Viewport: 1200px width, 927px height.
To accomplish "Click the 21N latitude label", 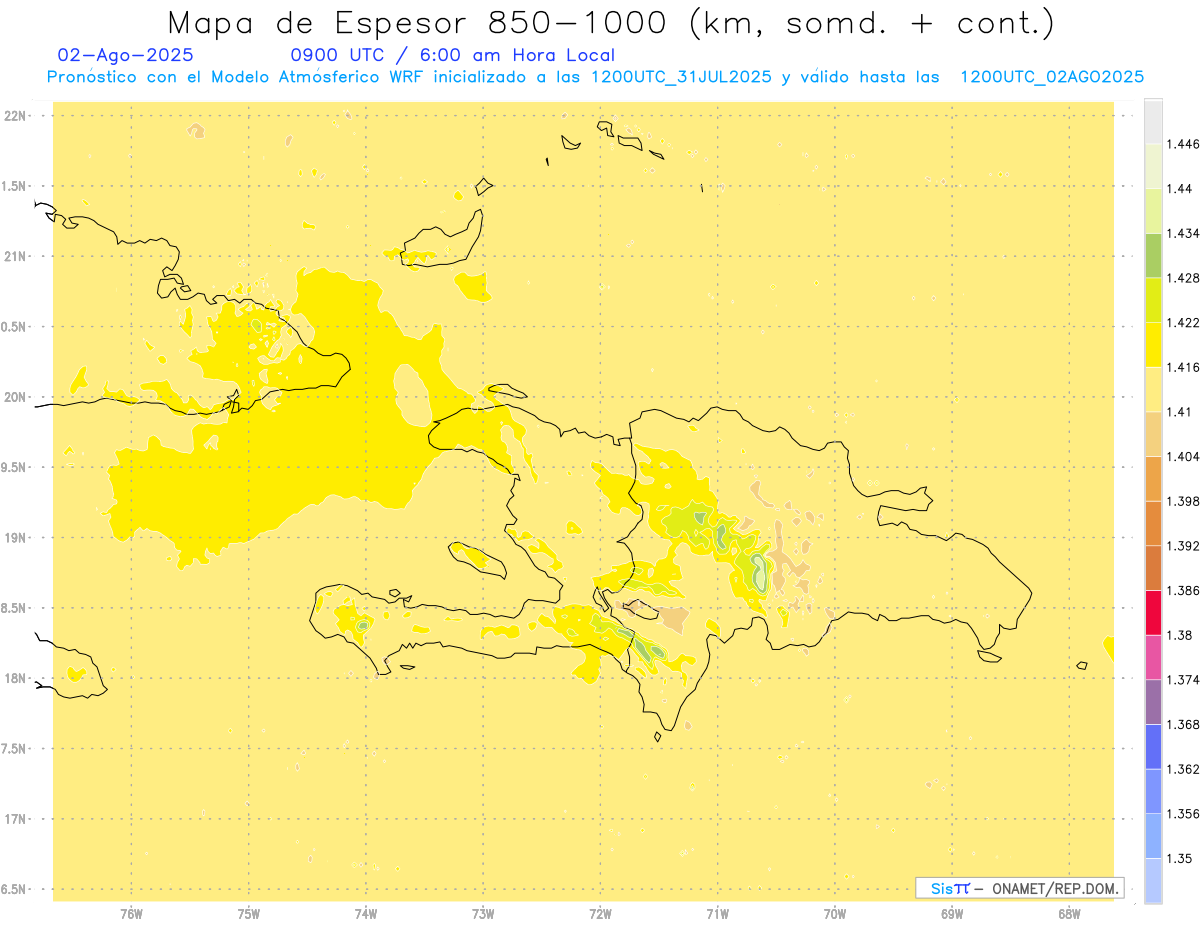I will pos(14,256).
